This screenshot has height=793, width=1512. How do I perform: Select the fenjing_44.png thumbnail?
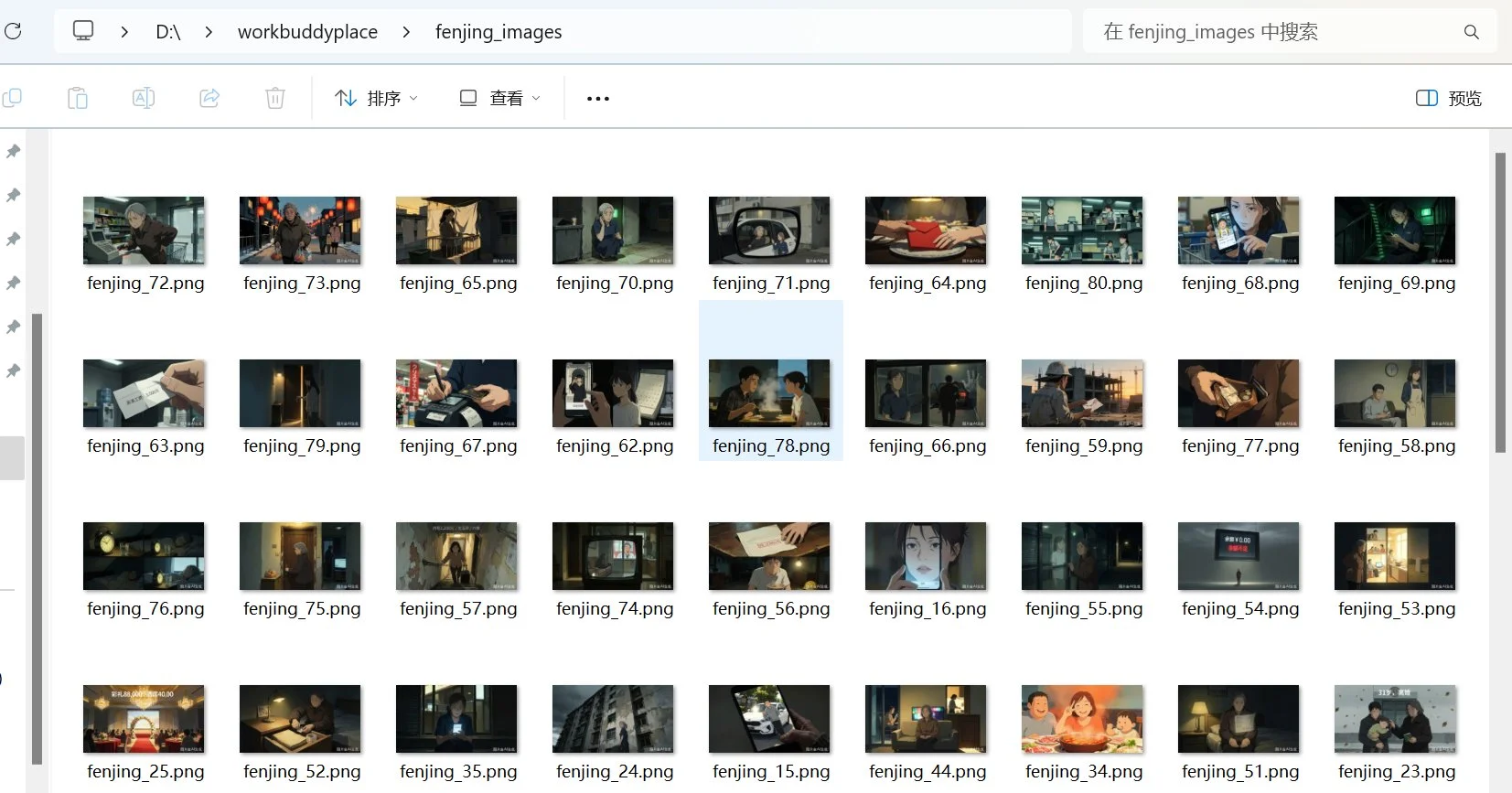(x=927, y=719)
